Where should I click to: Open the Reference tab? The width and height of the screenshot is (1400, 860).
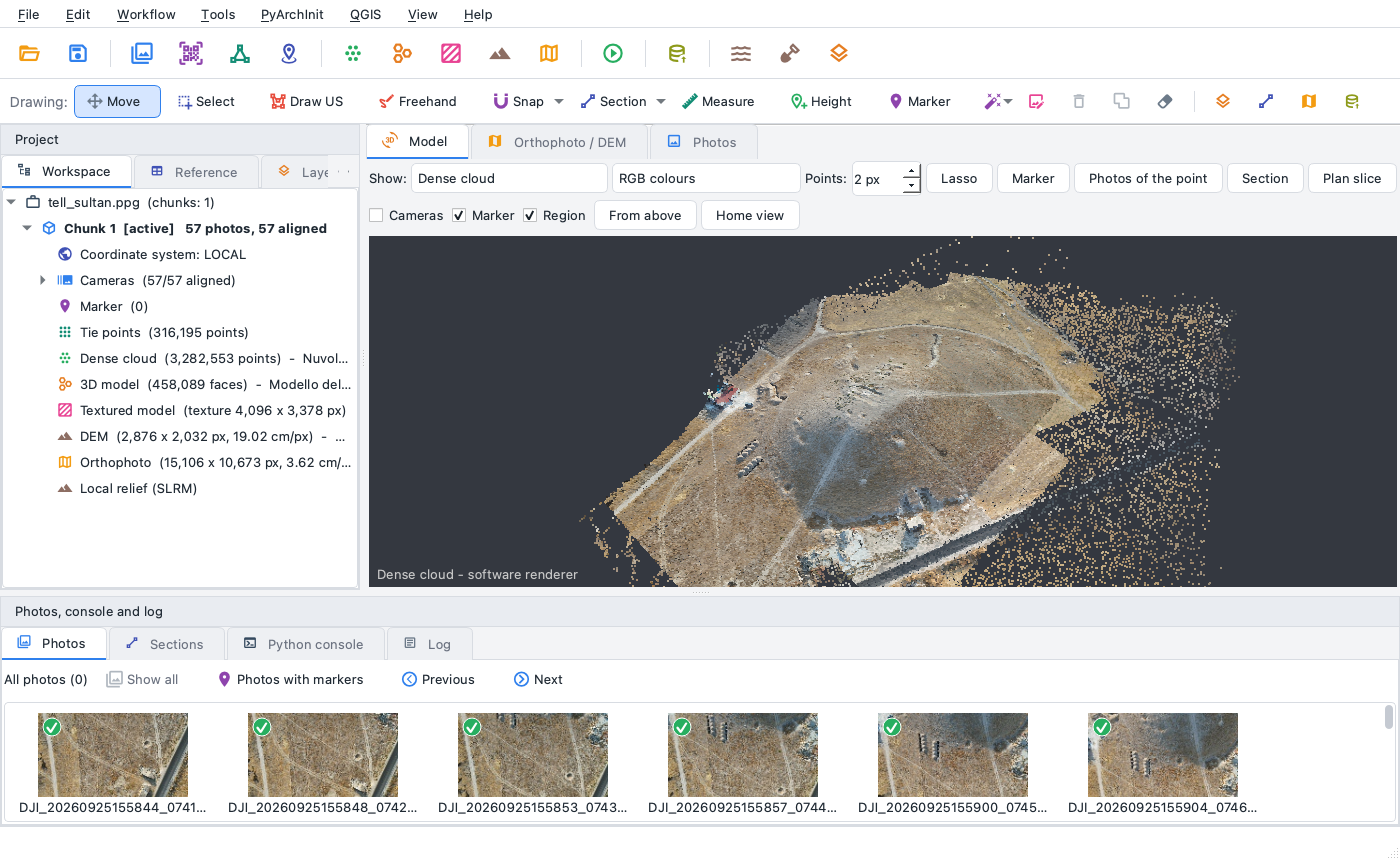(x=195, y=172)
